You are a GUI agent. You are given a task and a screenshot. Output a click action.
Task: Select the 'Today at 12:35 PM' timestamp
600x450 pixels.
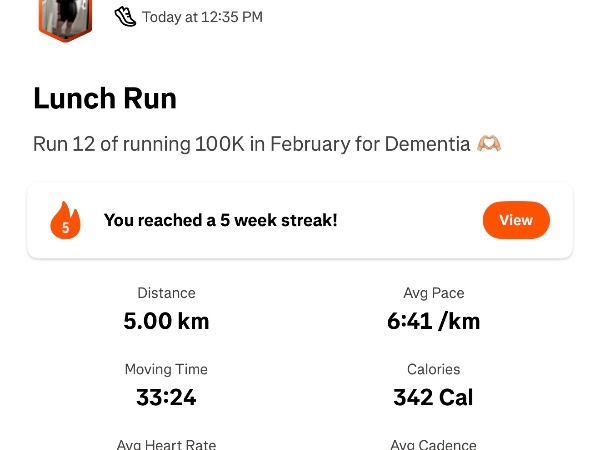click(x=202, y=17)
